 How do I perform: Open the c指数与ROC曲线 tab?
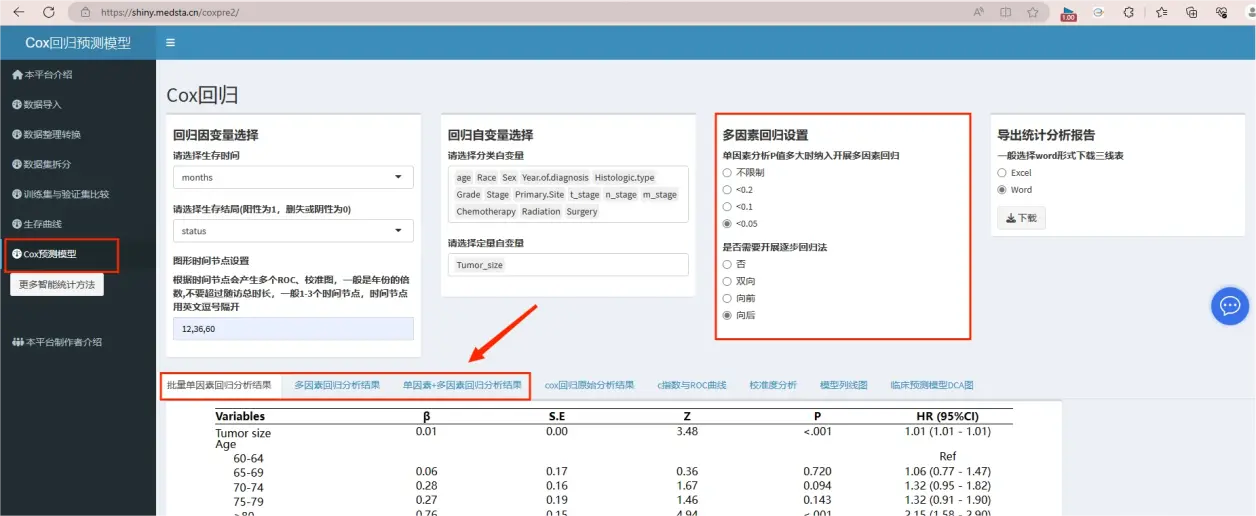pos(691,385)
